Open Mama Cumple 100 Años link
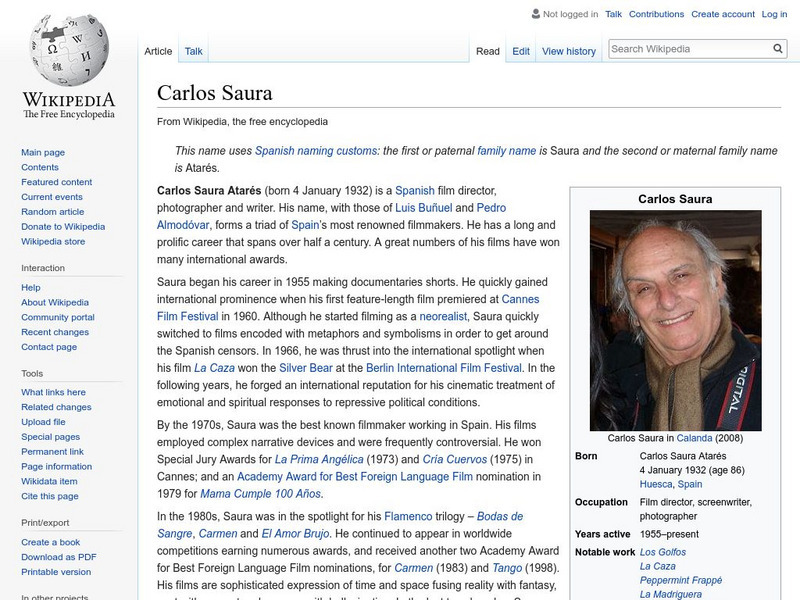 pyautogui.click(x=261, y=494)
